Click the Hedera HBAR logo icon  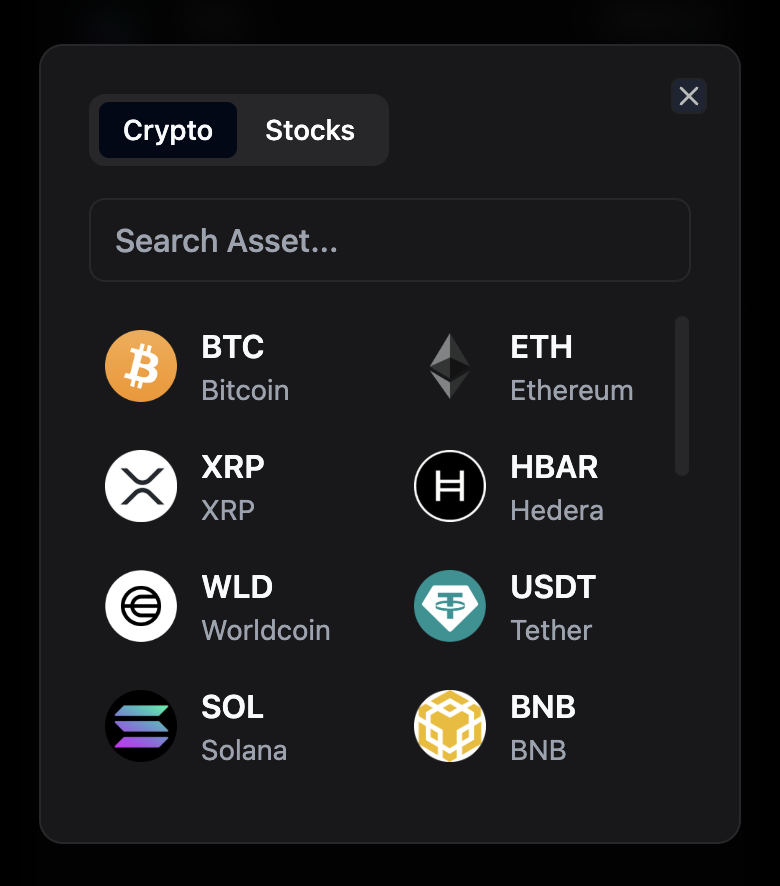click(449, 486)
